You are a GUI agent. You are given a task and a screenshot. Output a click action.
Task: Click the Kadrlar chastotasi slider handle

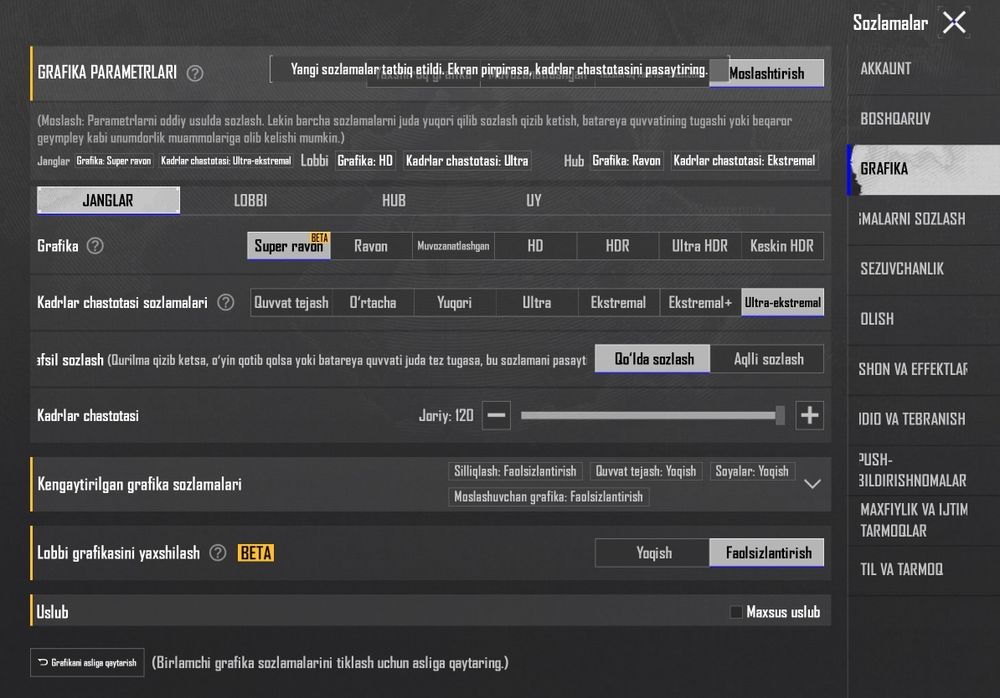[x=780, y=415]
